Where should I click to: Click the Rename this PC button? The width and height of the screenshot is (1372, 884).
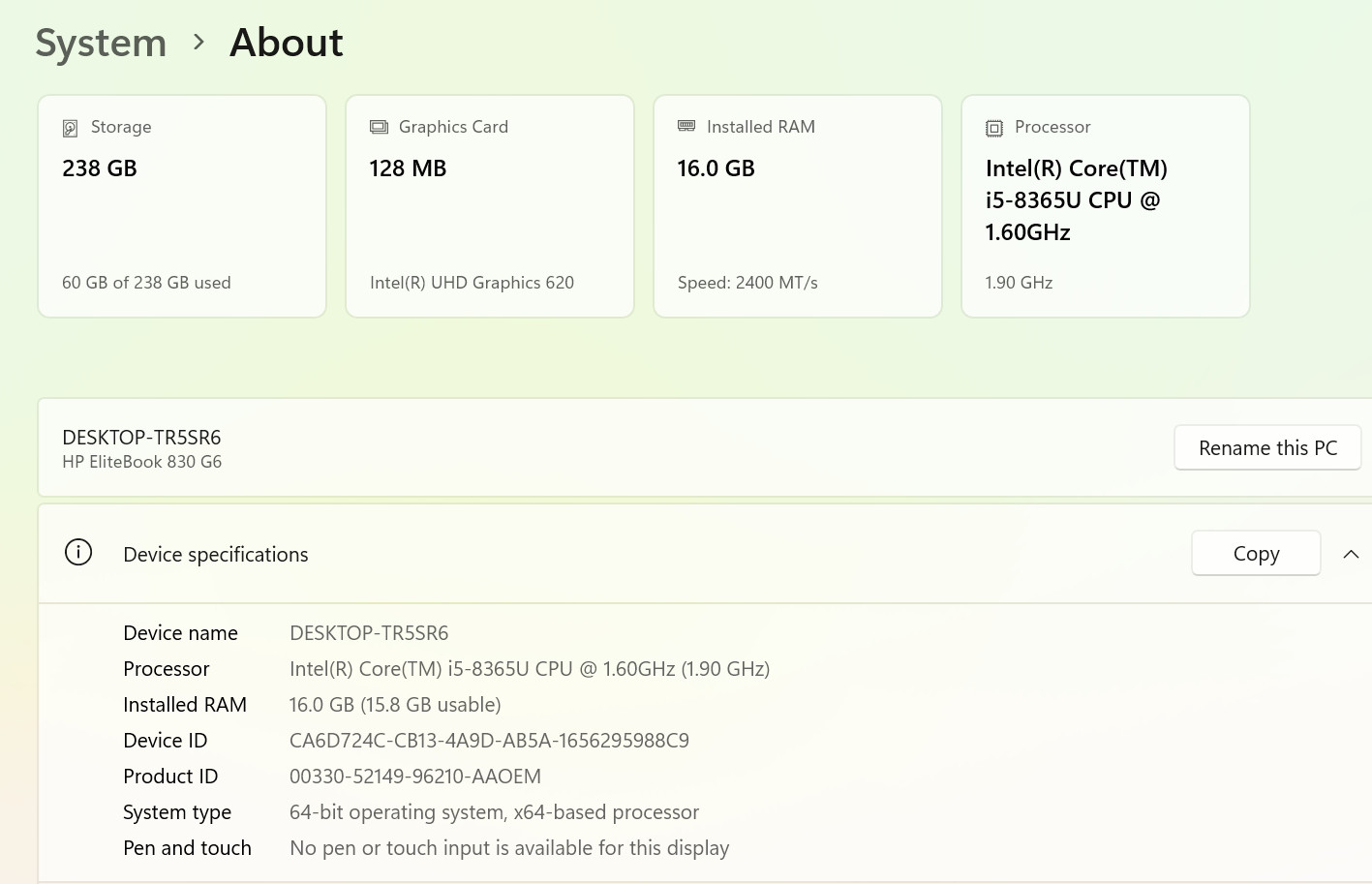[x=1267, y=447]
